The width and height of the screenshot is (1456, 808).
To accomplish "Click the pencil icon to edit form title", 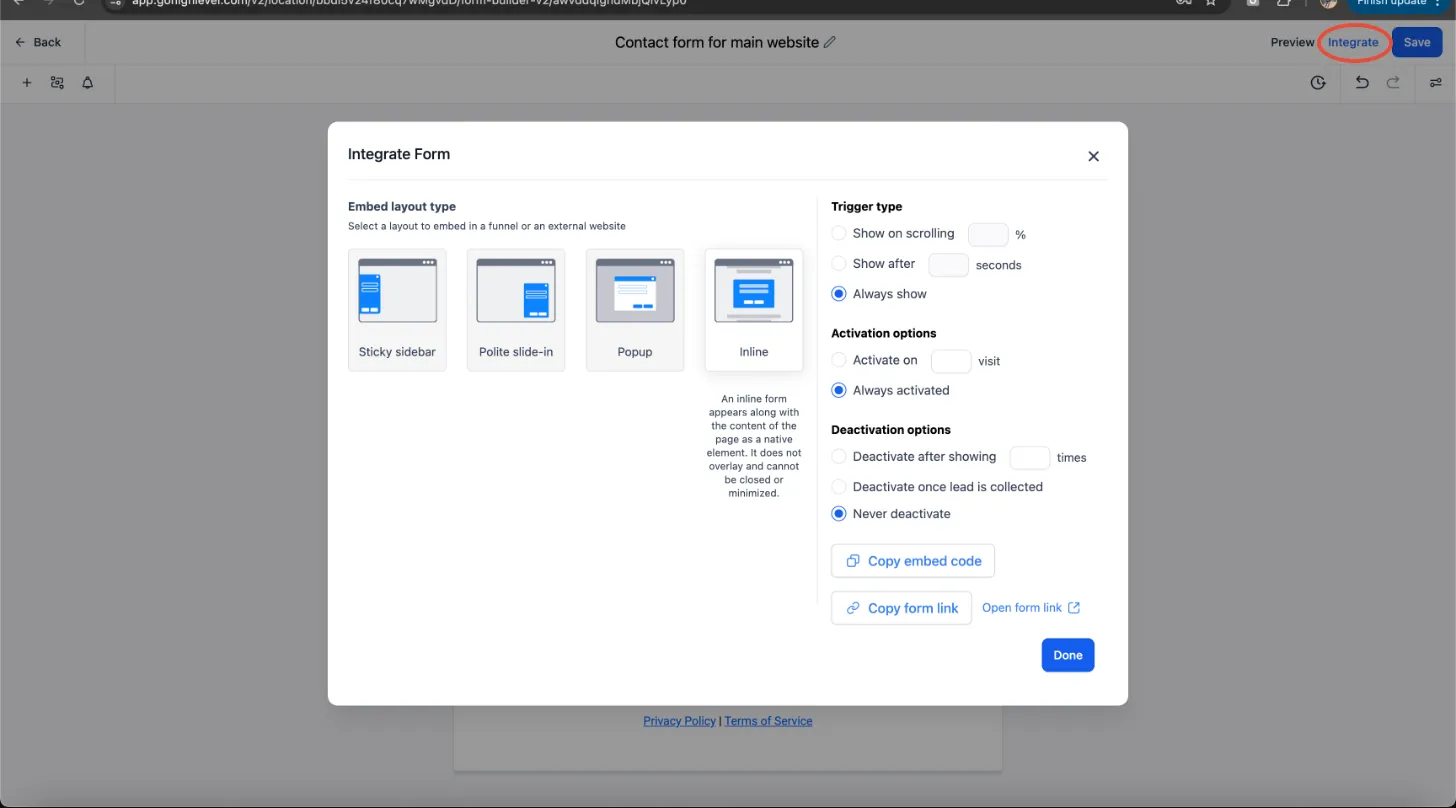I will click(x=829, y=42).
